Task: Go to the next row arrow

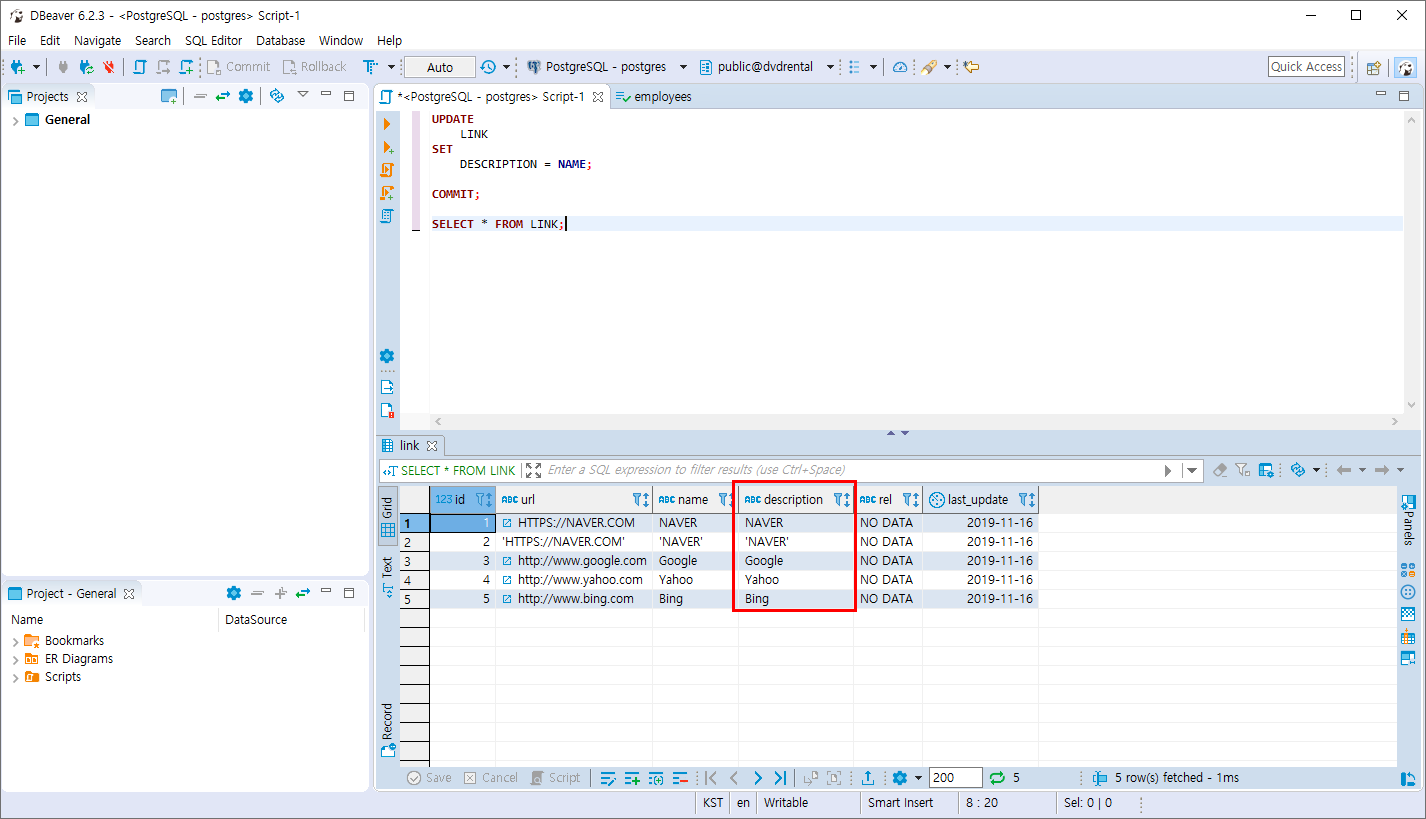Action: 758,778
